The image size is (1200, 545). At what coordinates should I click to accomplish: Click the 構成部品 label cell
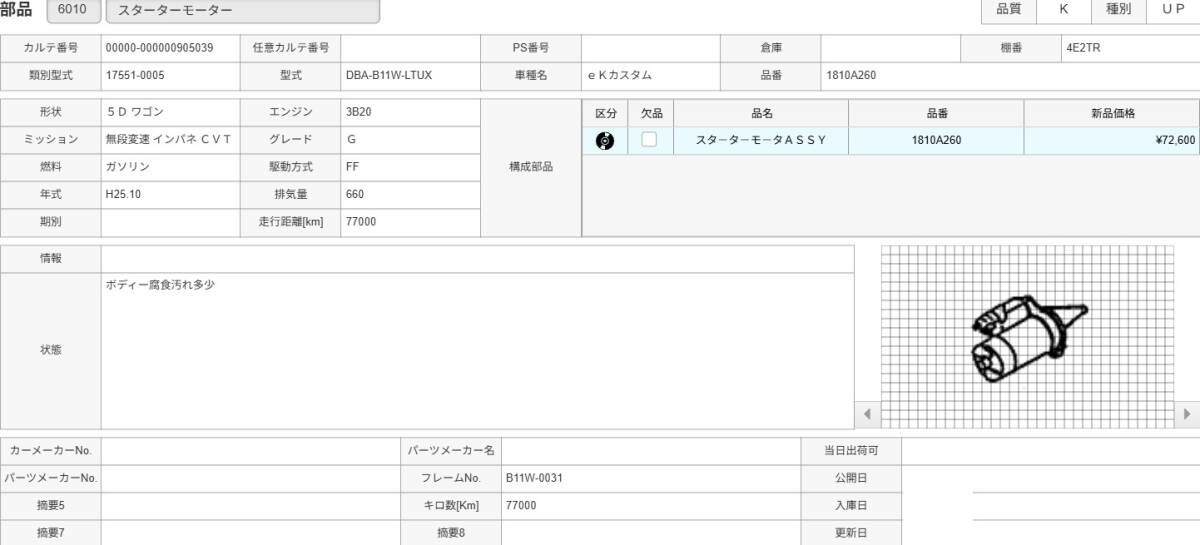(531, 167)
